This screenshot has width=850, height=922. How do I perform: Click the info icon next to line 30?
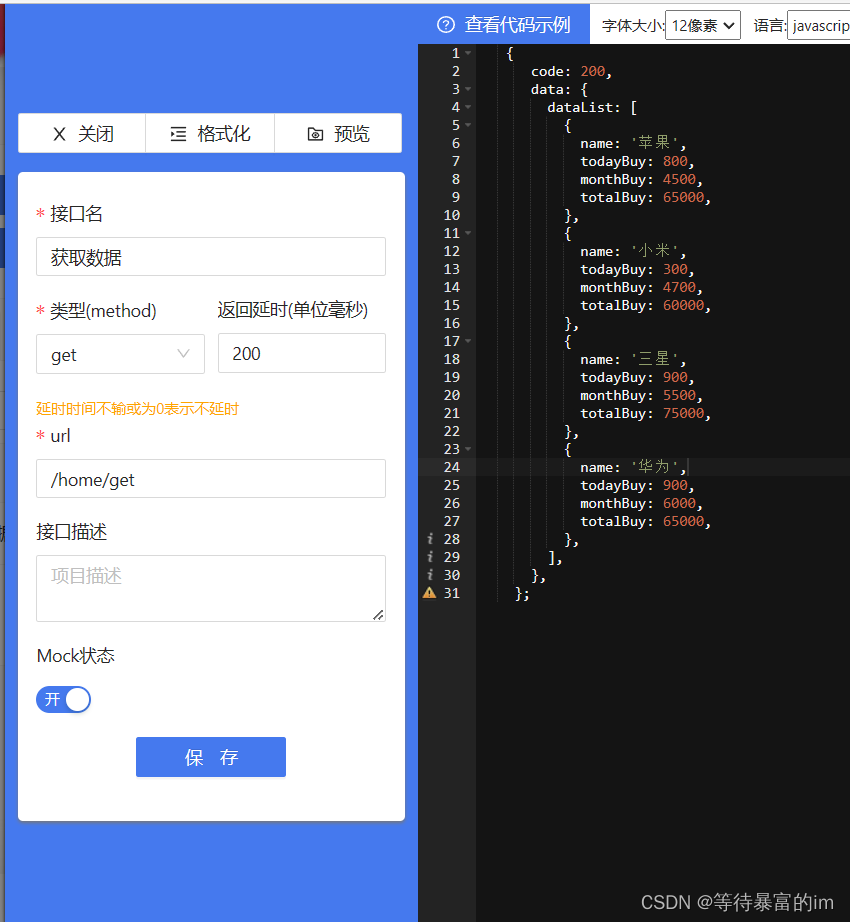click(429, 575)
